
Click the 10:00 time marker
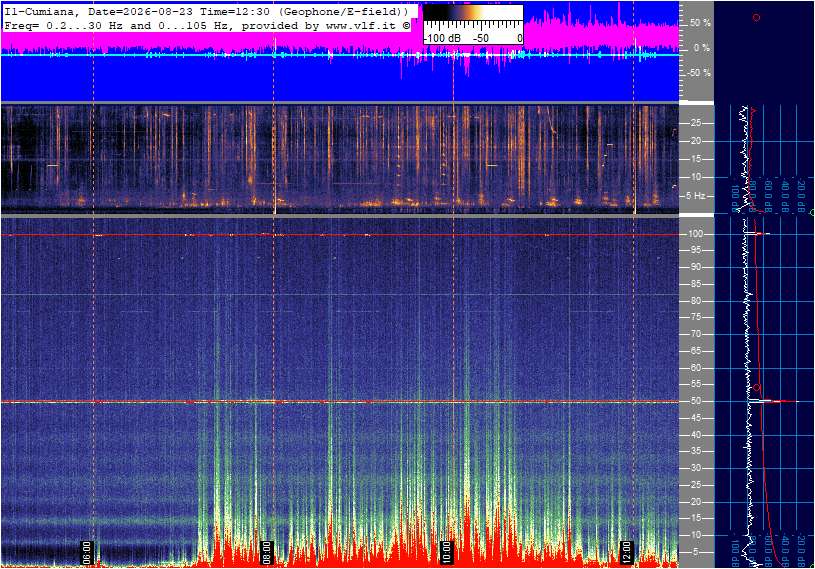coord(446,552)
